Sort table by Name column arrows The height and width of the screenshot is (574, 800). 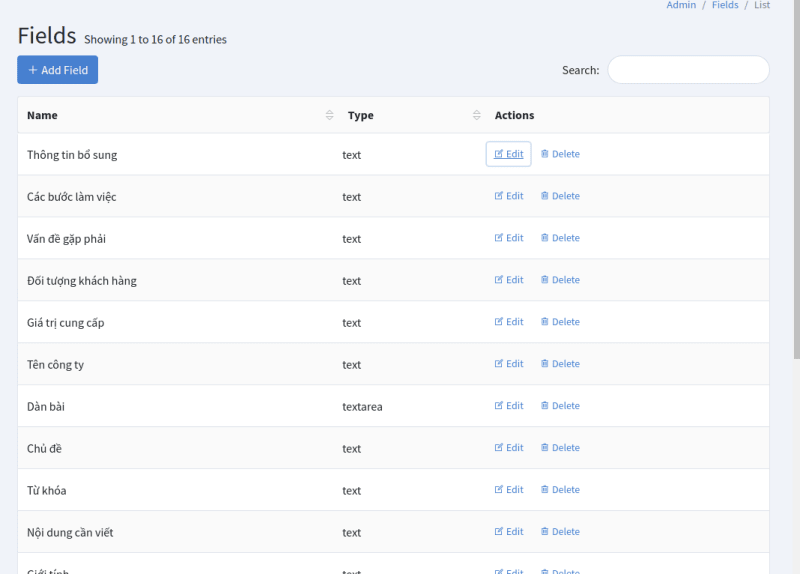(330, 115)
